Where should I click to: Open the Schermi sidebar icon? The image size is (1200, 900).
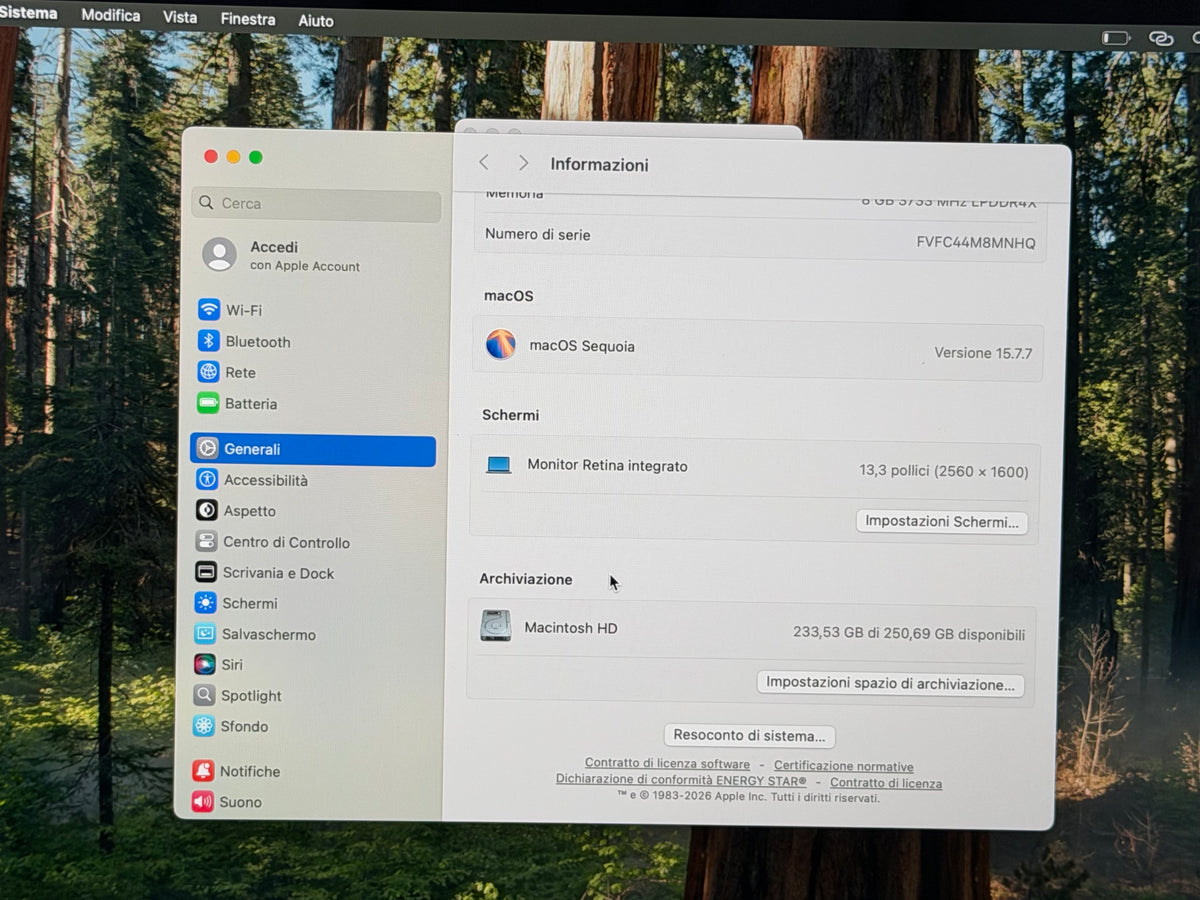point(205,603)
